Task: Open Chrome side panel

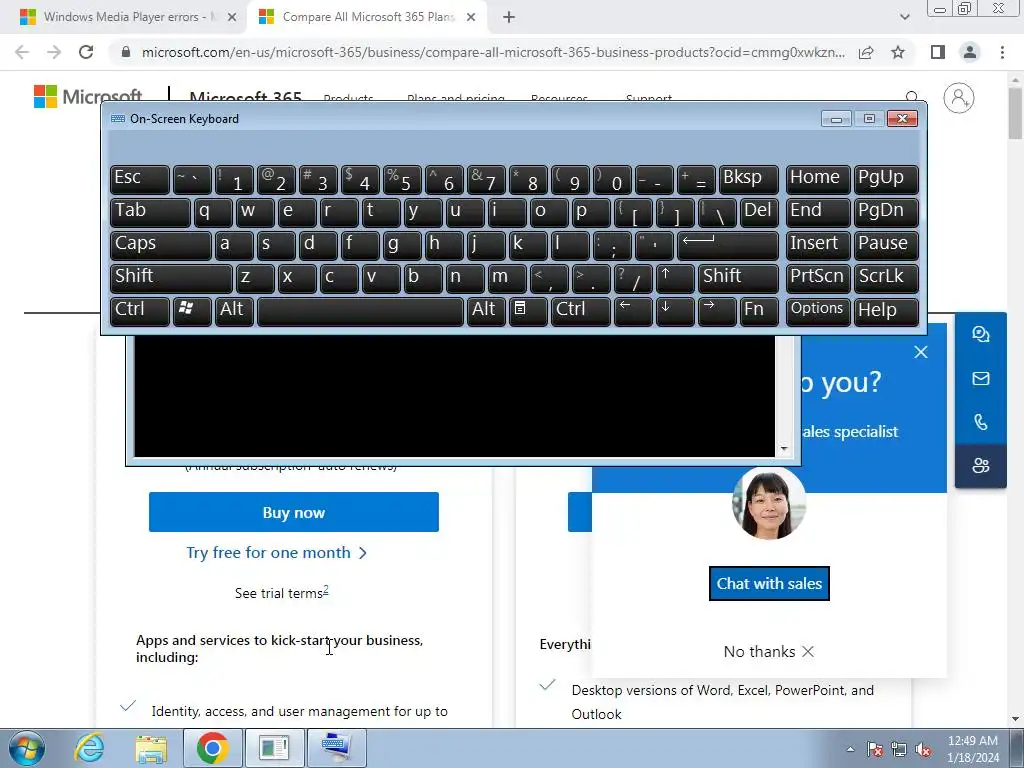Action: click(x=938, y=52)
